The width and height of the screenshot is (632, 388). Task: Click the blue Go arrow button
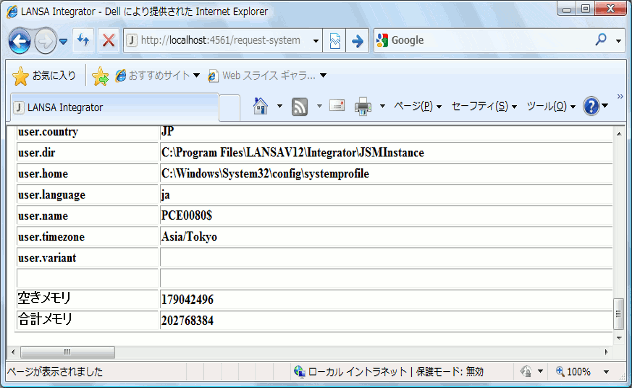pos(357,41)
